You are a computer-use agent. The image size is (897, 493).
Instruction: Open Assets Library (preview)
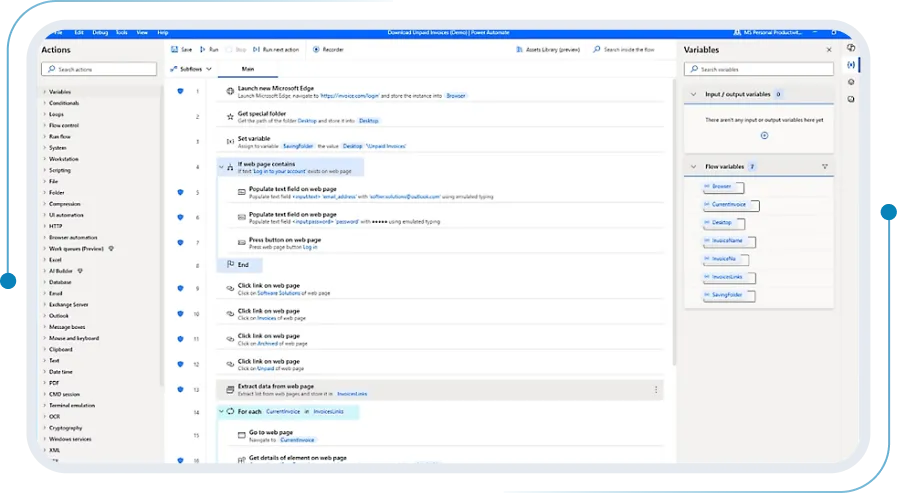548,50
